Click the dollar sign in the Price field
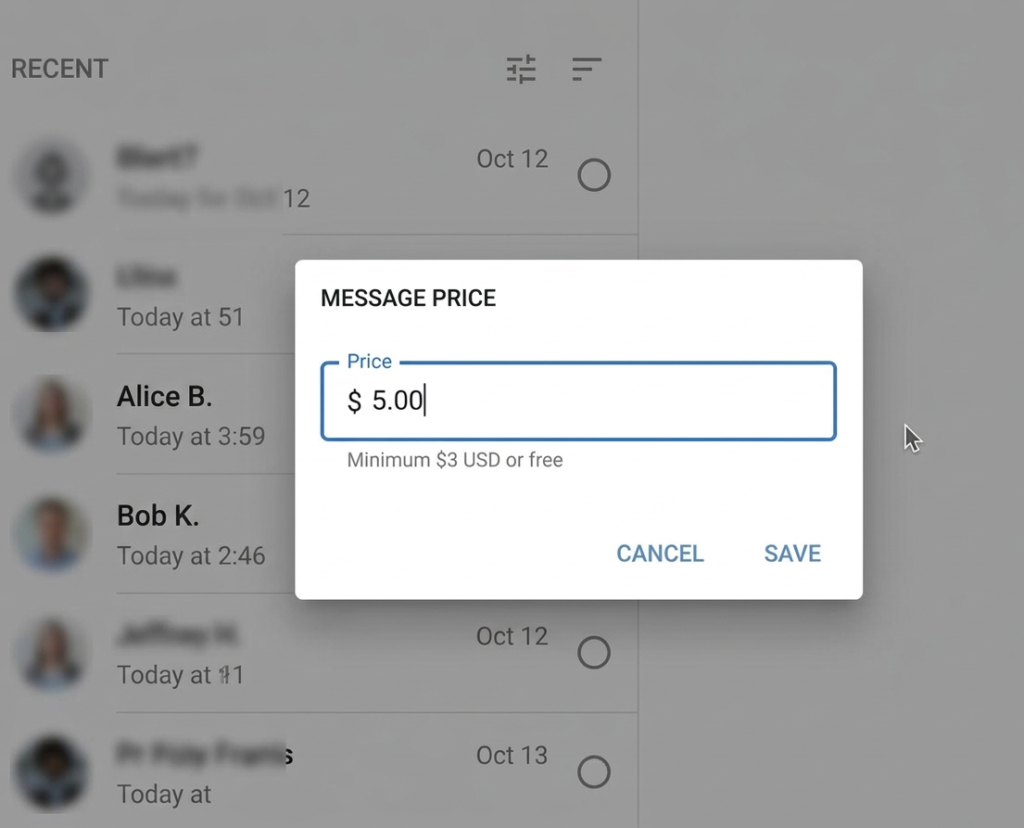1024x828 pixels. click(354, 402)
